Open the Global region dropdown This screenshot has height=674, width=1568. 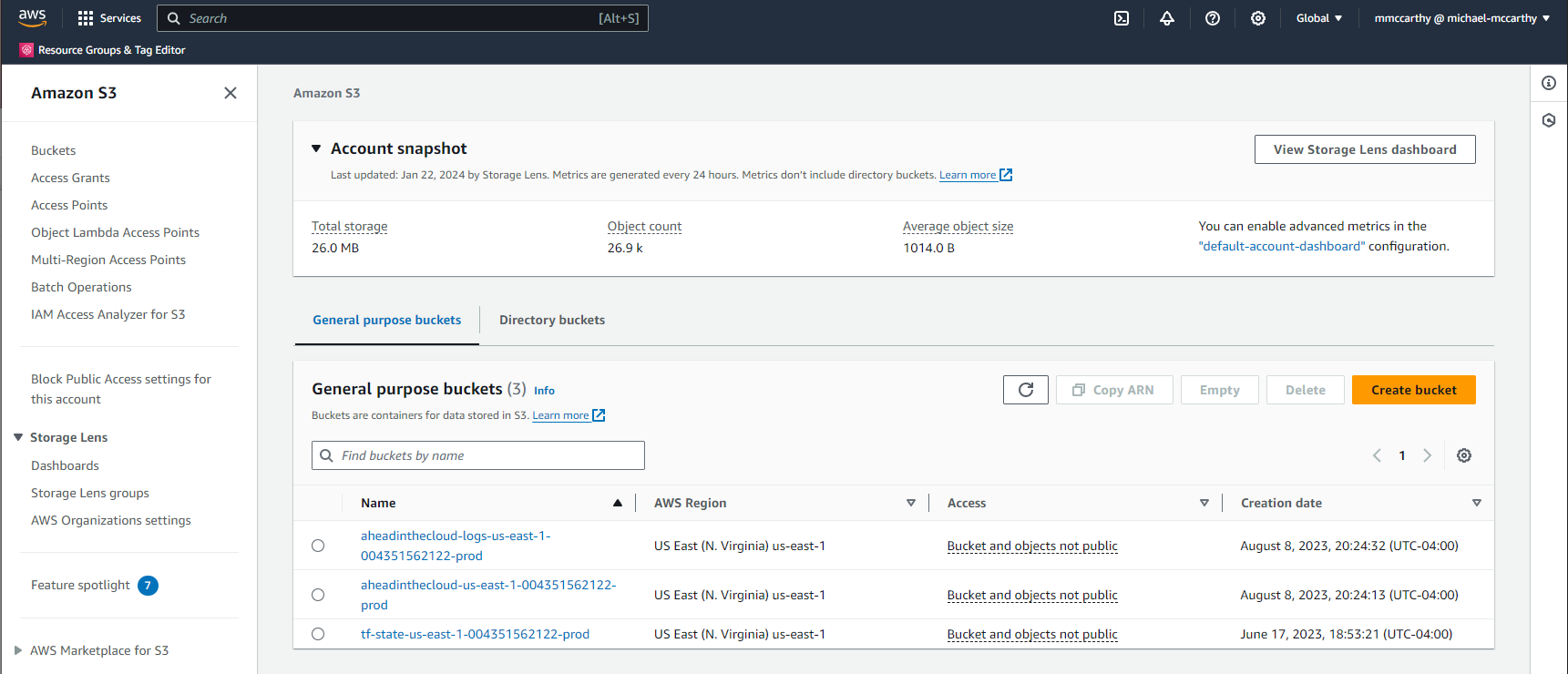(1319, 18)
